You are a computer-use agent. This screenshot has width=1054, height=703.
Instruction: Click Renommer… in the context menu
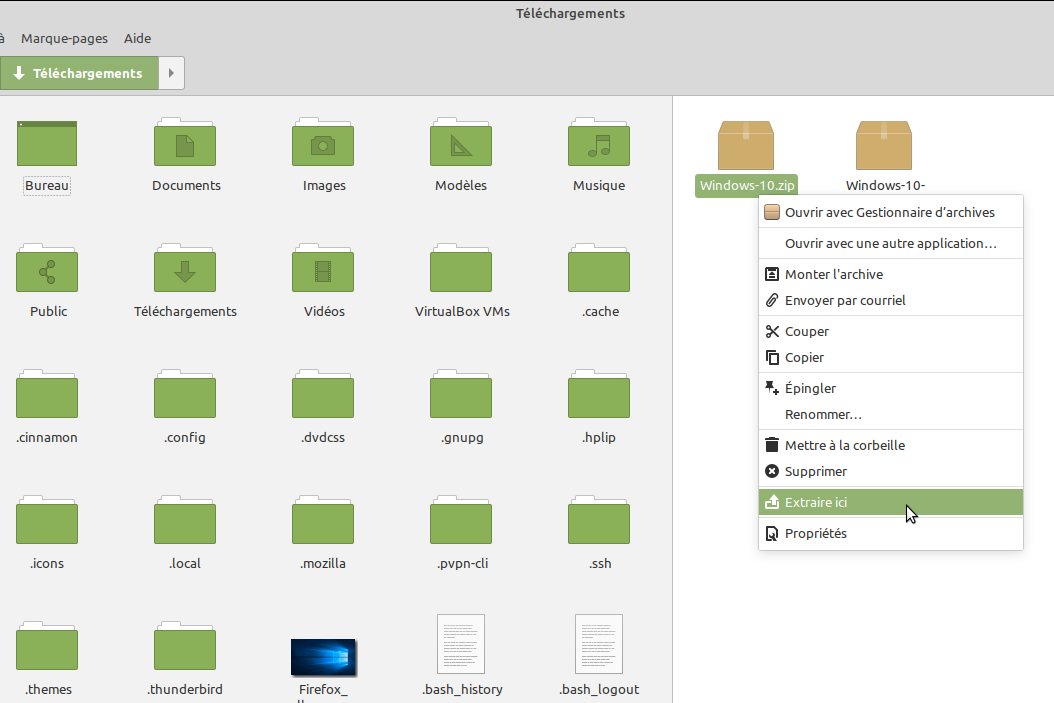pyautogui.click(x=823, y=414)
